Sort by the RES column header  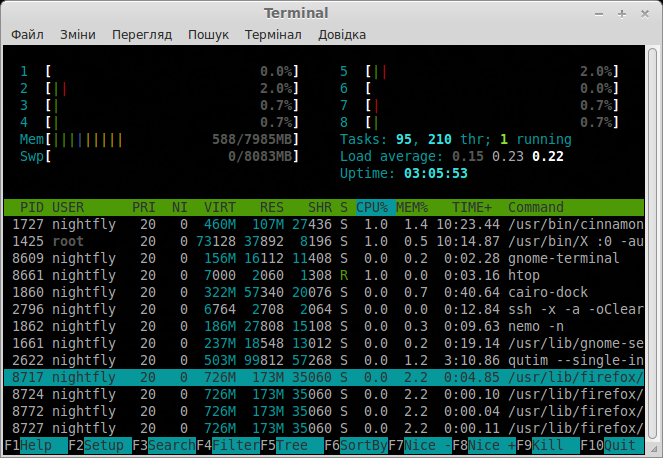(271, 207)
